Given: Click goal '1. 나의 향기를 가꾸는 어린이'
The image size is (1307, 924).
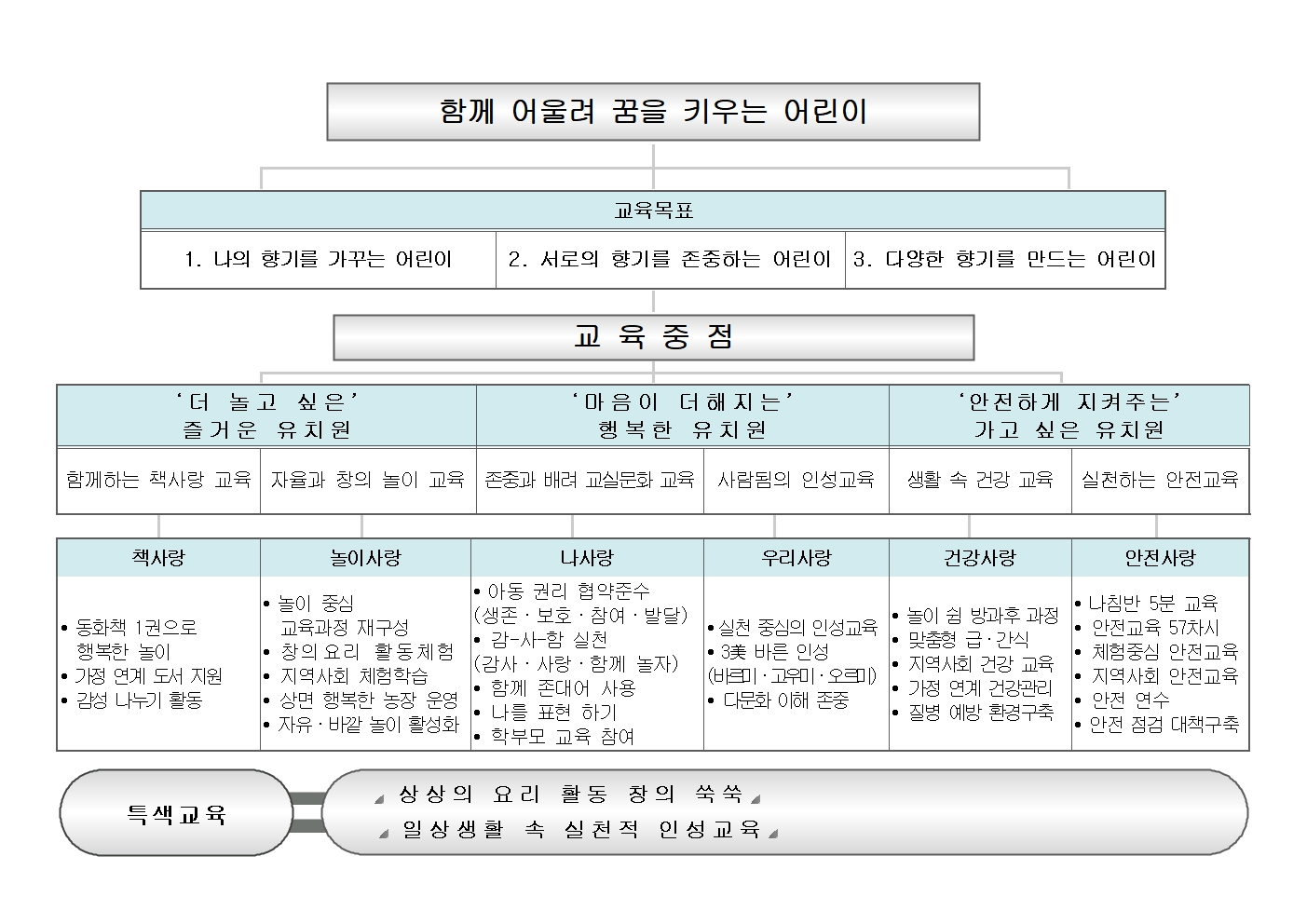Looking at the screenshot, I should 319,259.
